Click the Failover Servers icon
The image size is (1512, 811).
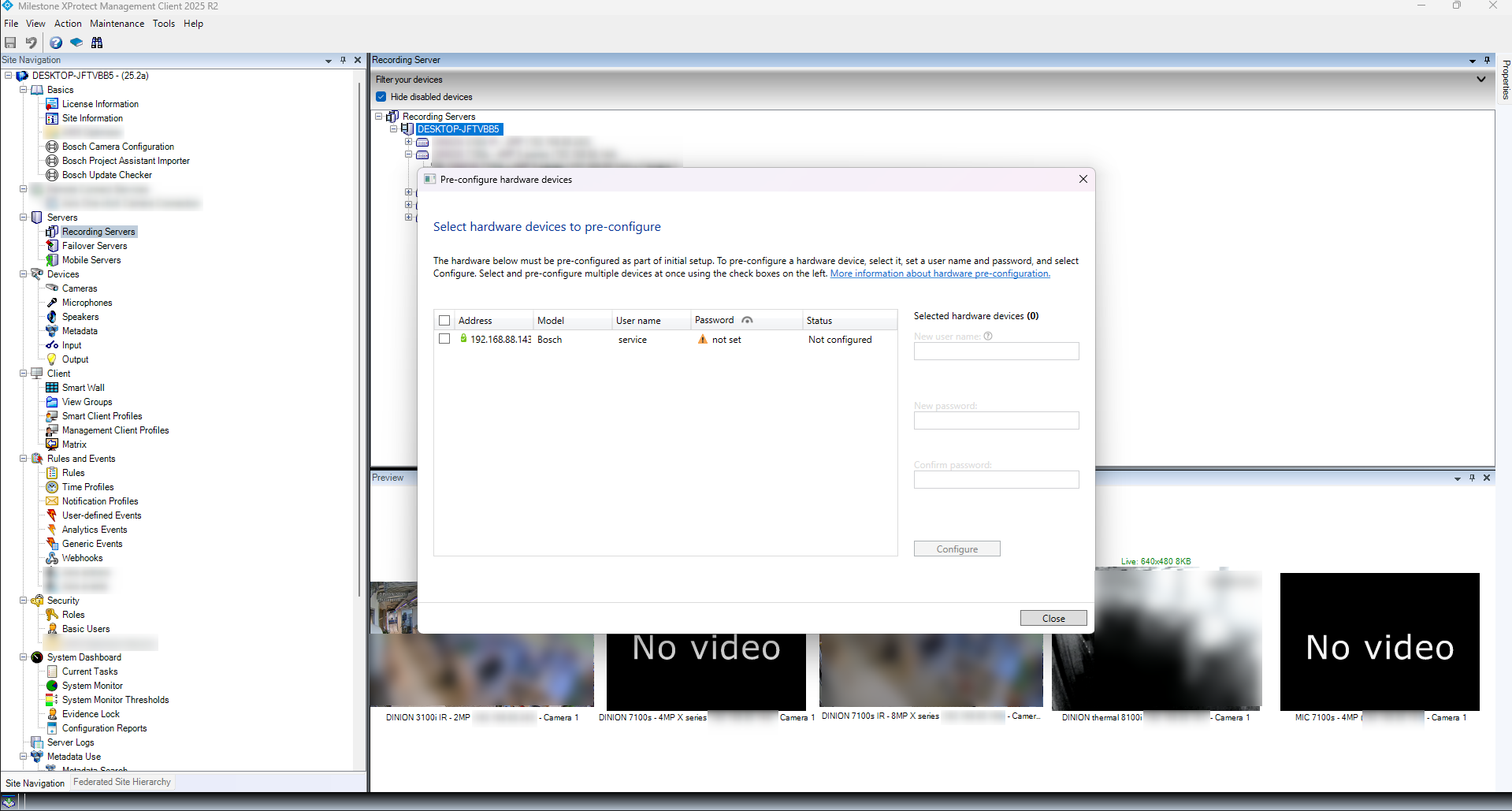pos(52,246)
